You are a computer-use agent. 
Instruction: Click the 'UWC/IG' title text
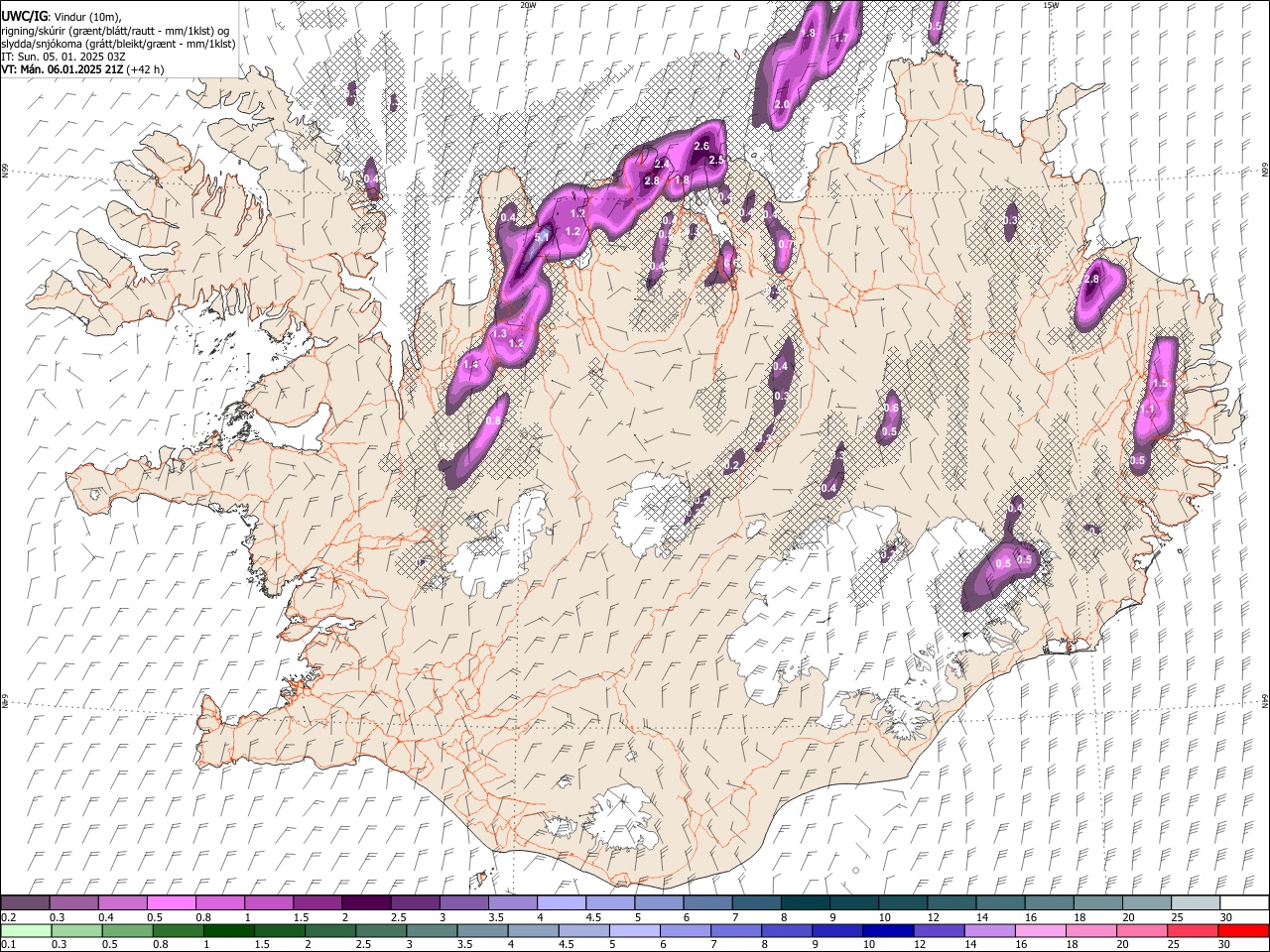point(24,16)
